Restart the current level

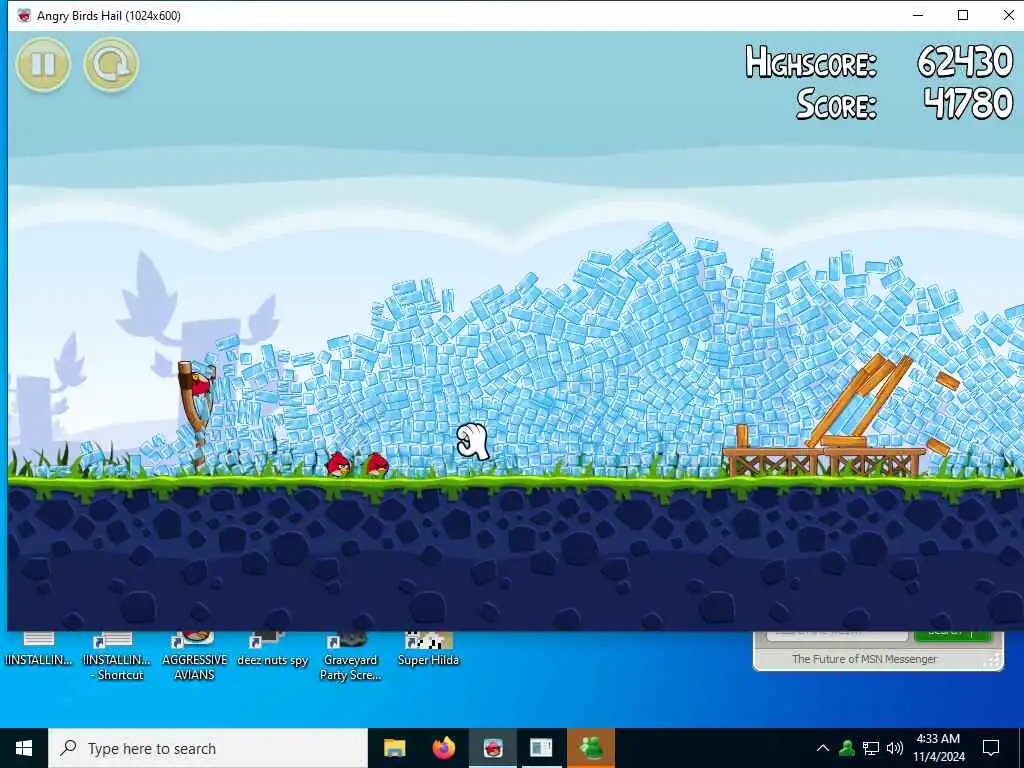pos(111,65)
